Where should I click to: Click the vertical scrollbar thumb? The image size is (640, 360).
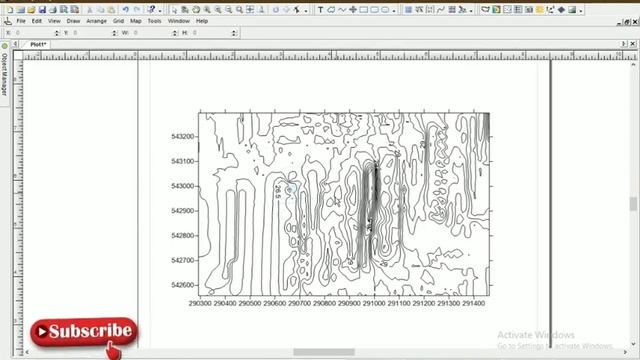[633, 204]
